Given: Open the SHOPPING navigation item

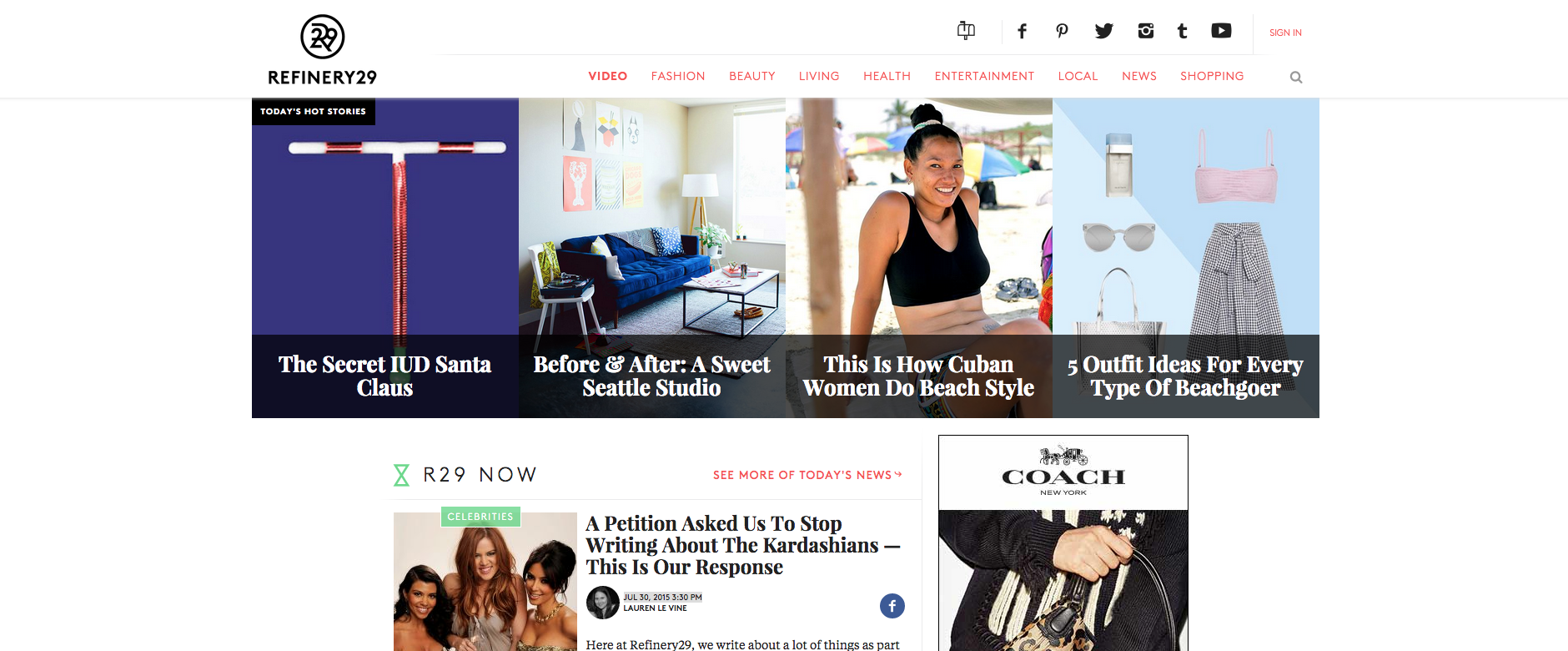Looking at the screenshot, I should click(1212, 76).
